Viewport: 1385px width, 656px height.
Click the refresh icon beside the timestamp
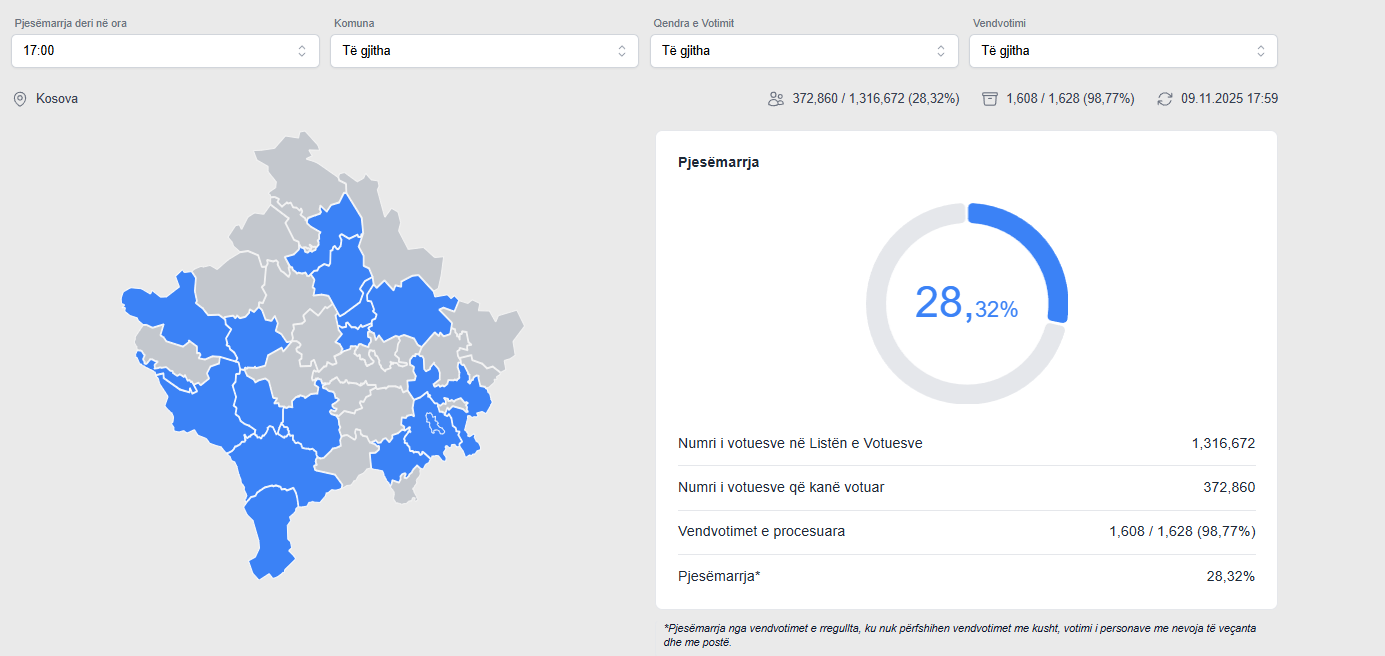(1165, 99)
